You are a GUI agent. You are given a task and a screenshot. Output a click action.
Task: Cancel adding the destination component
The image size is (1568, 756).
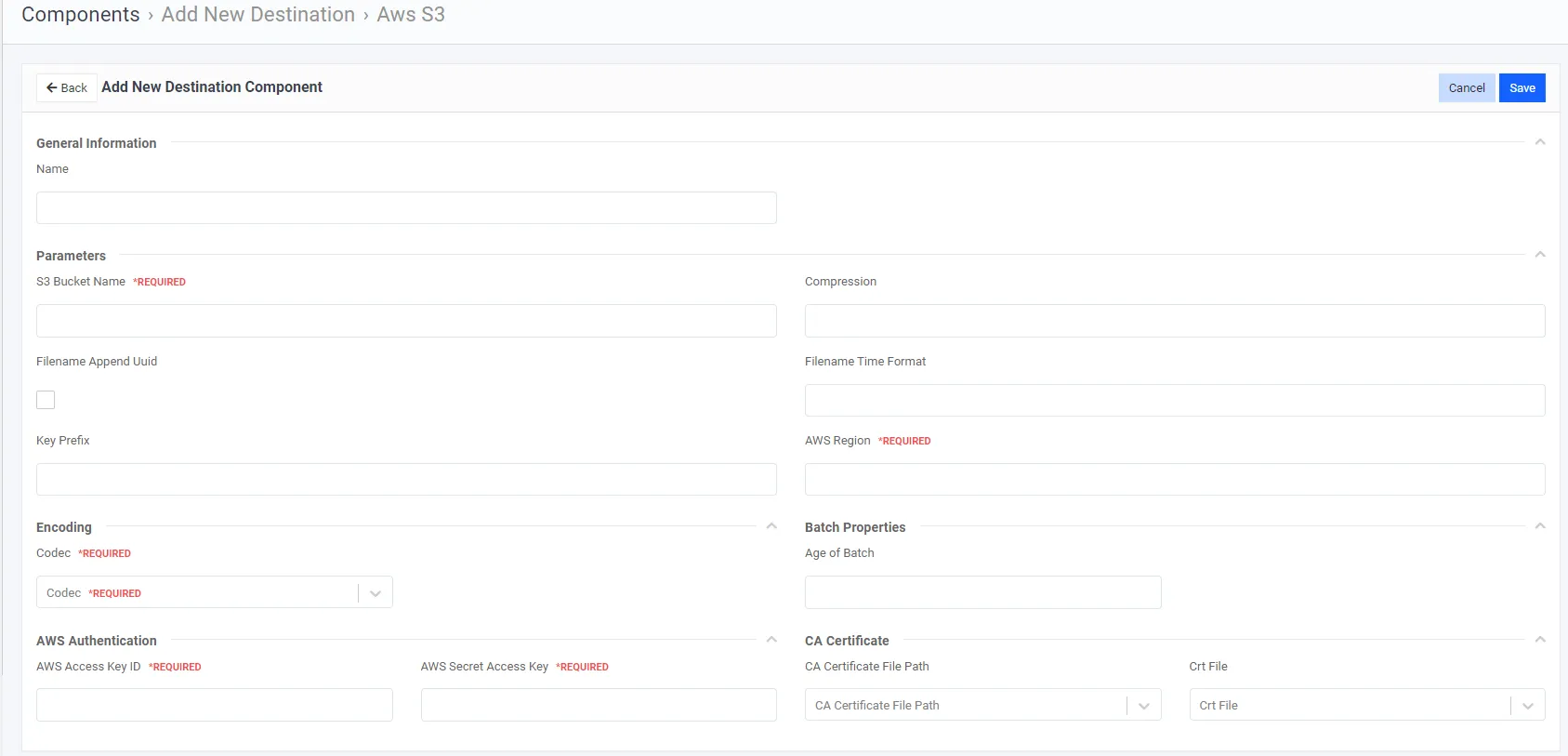1467,87
